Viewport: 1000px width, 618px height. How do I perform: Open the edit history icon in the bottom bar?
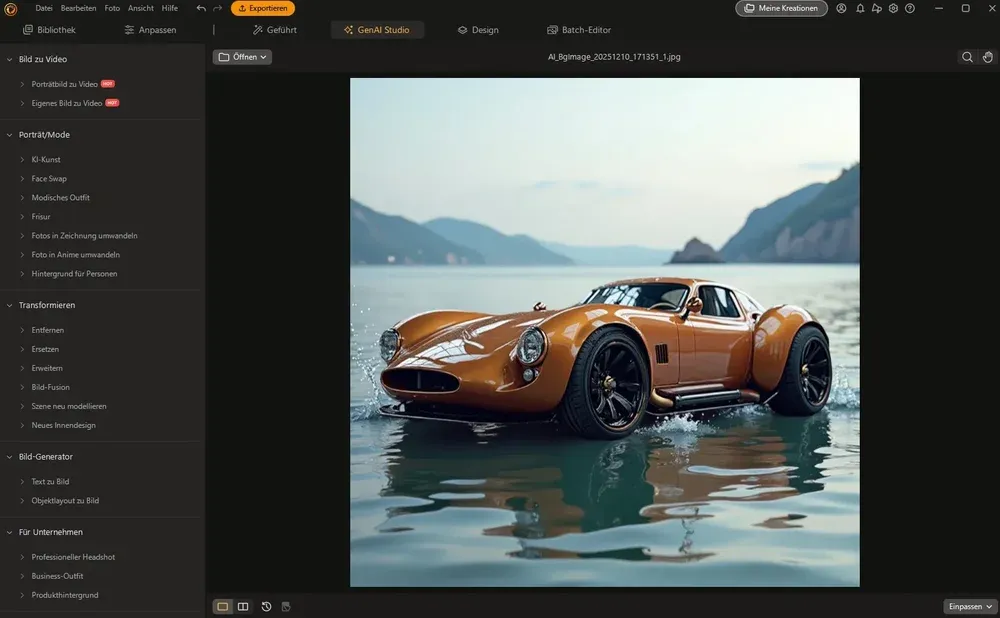coord(266,606)
